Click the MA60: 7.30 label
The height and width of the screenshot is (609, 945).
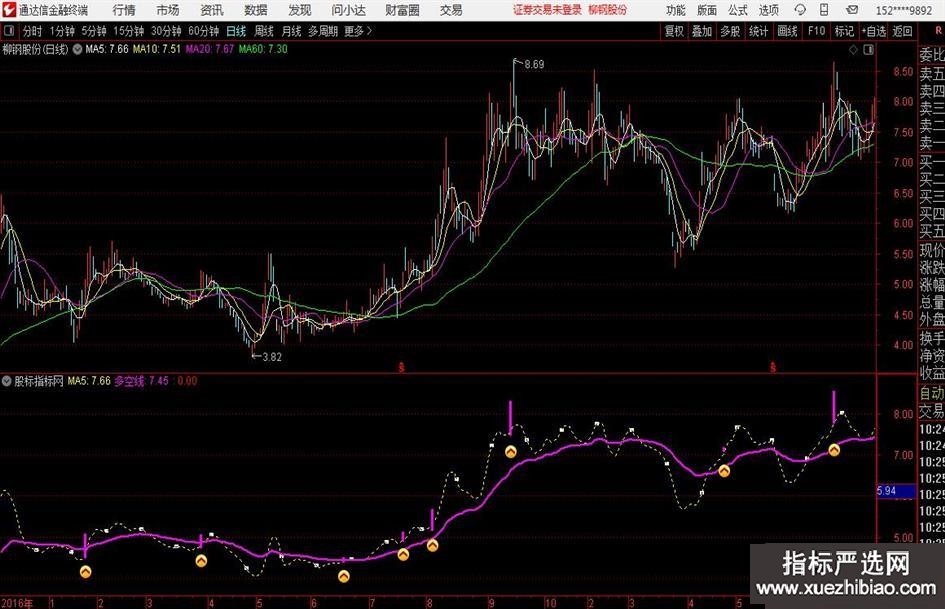point(263,49)
